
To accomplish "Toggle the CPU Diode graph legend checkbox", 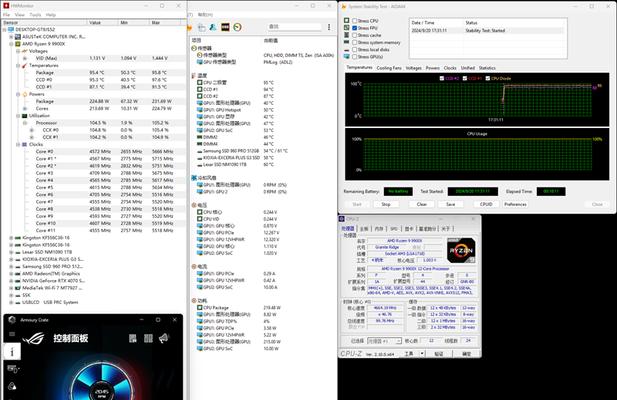I will [488, 78].
